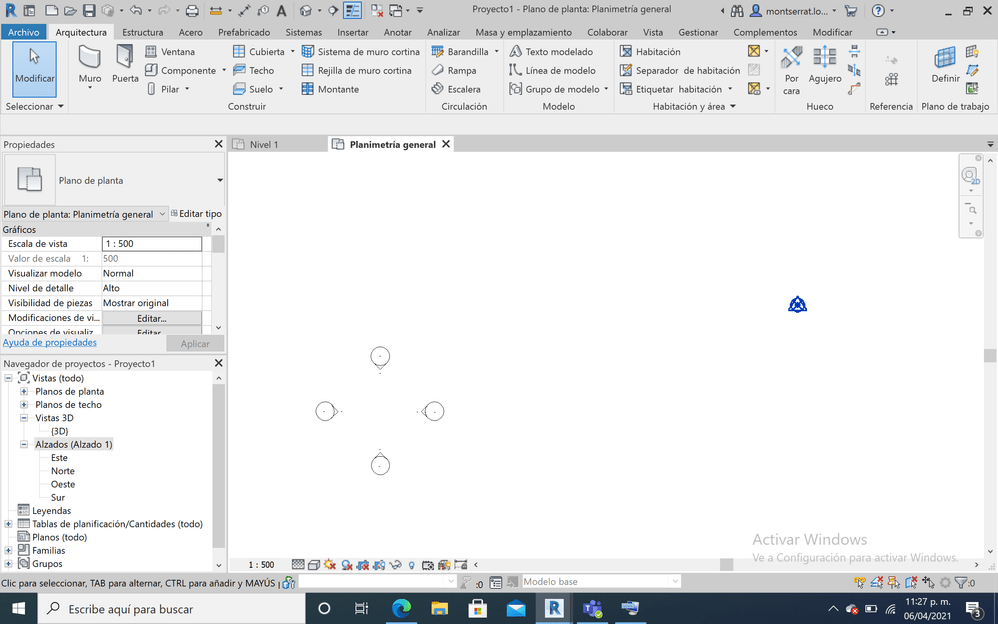This screenshot has height=624, width=998.
Task: Select the Rampa tool
Action: click(x=454, y=70)
